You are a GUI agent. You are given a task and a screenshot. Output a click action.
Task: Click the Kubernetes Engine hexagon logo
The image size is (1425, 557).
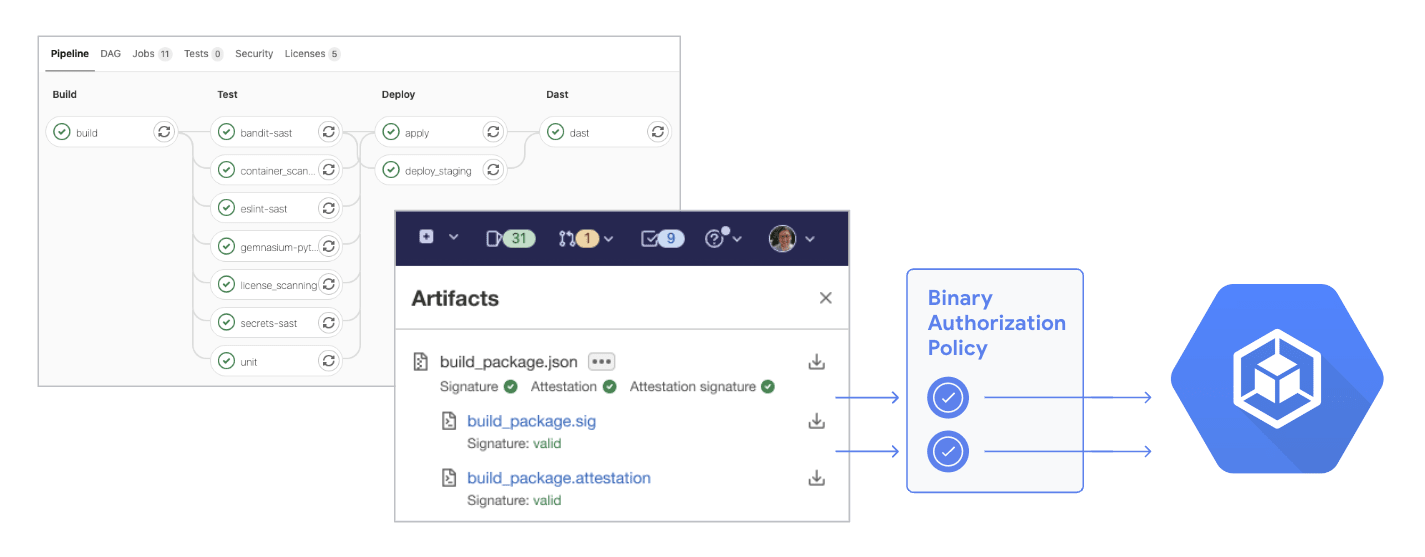(1277, 379)
